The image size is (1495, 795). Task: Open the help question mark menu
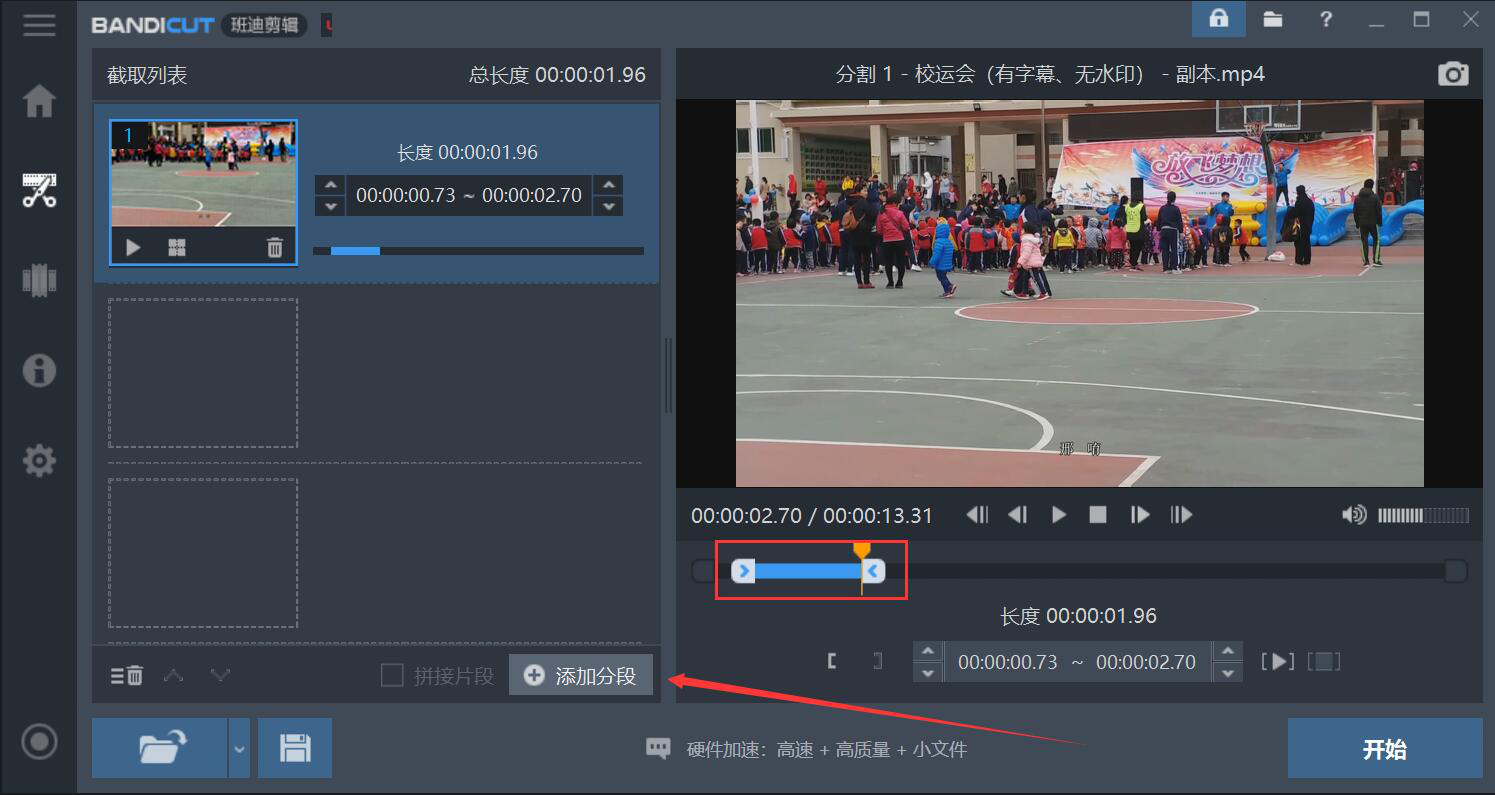pos(1326,19)
